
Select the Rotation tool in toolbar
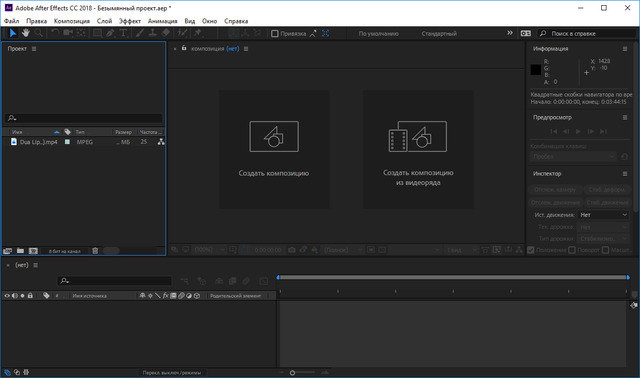pyautogui.click(x=55, y=33)
